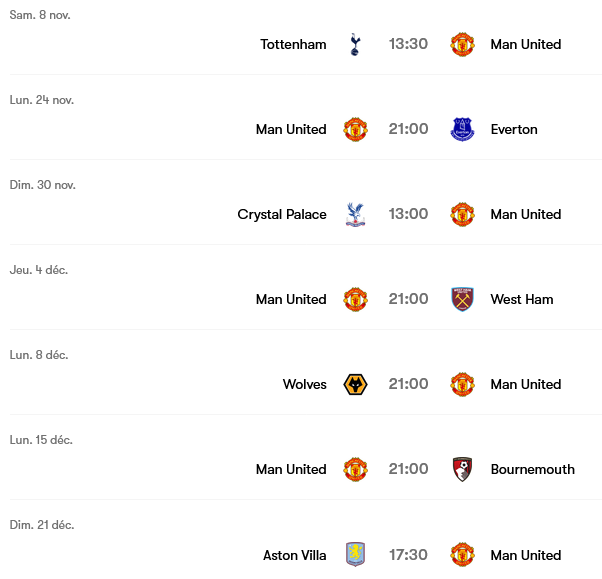Screen dimensions: 602x579
Task: Select the Crystal Palace crest icon
Action: click(354, 214)
